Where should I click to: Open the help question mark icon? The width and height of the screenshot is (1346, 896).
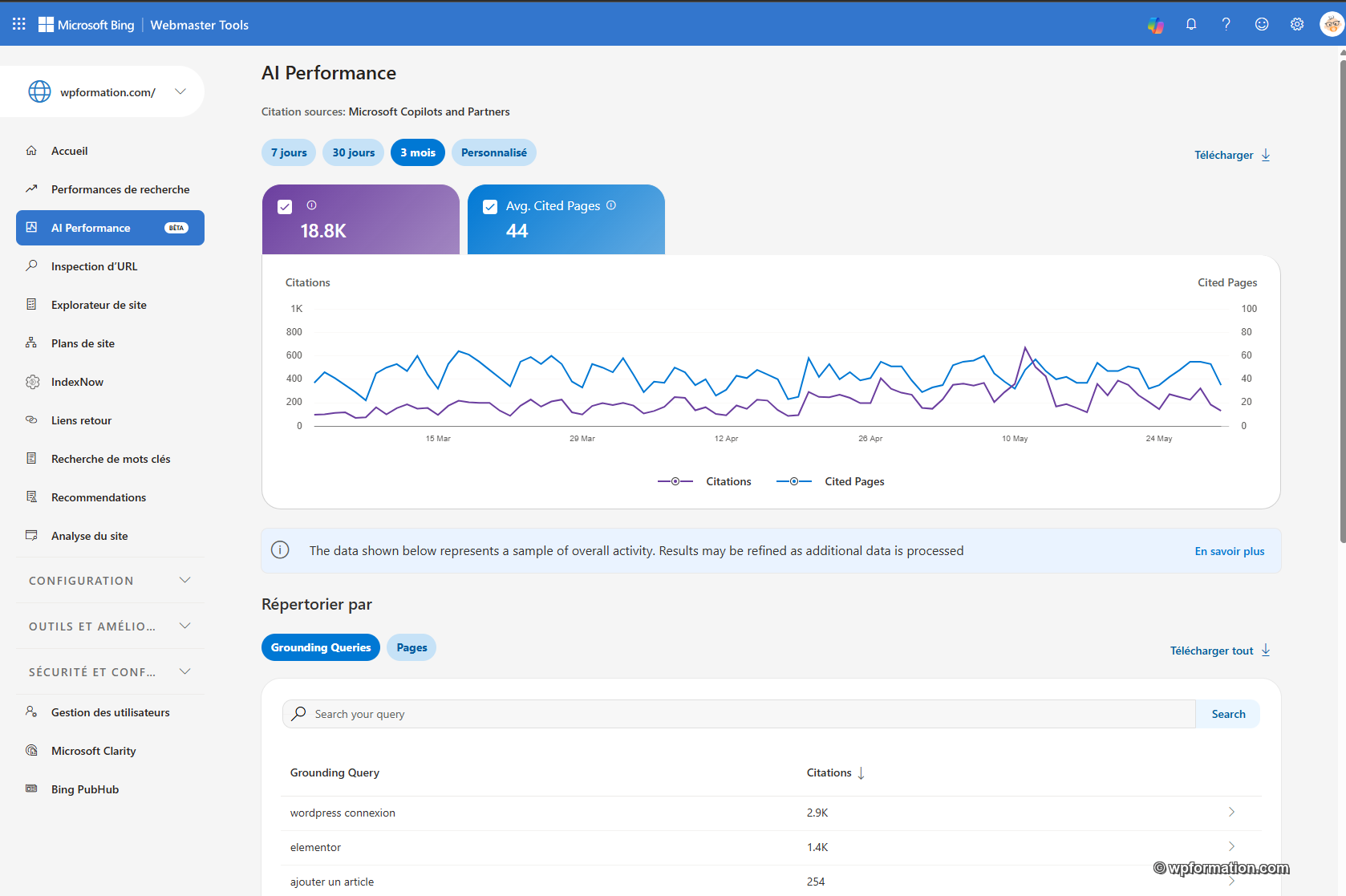[x=1226, y=24]
